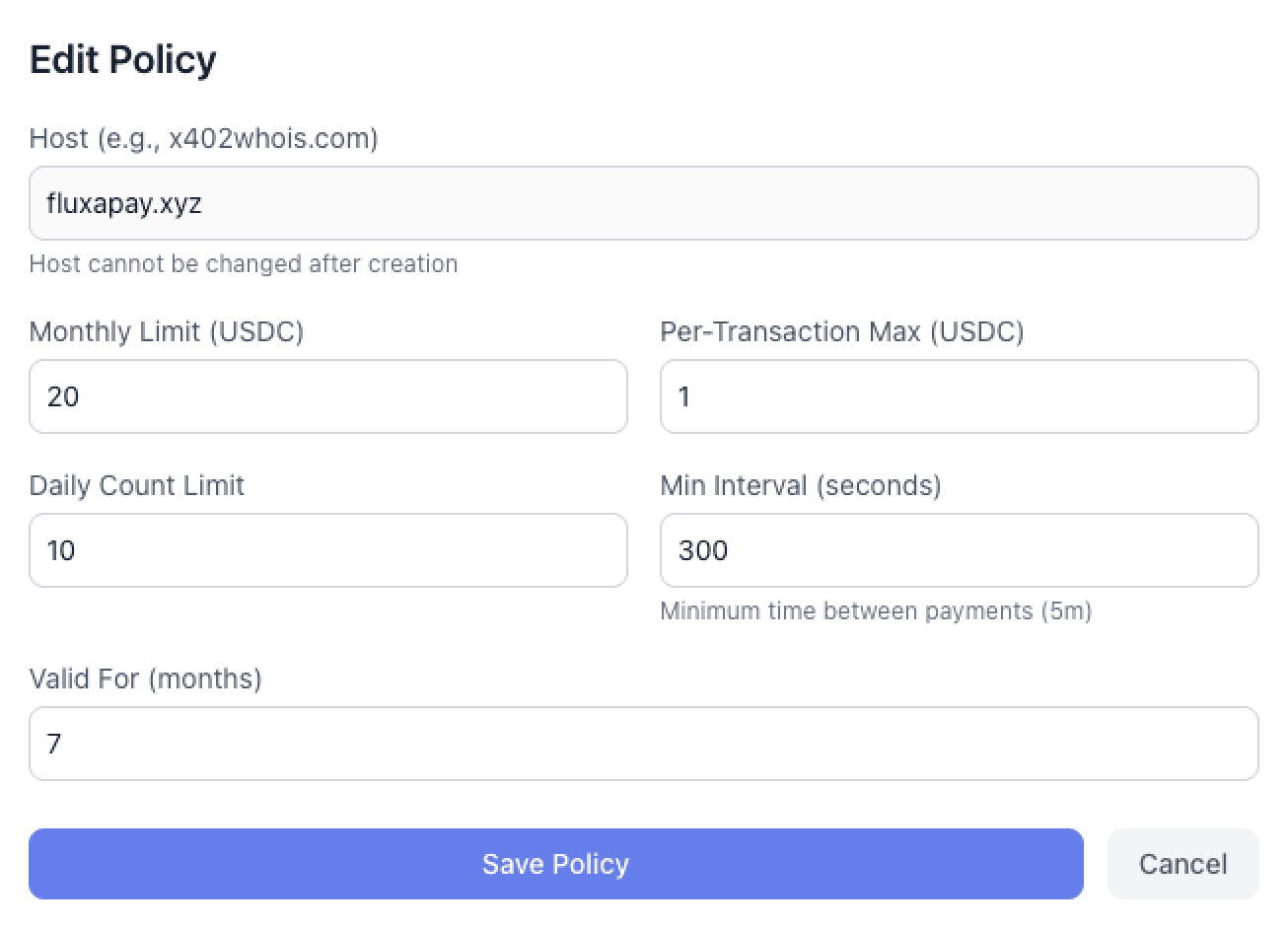
Task: Click the host field showing fluxapay.xyz
Action: pos(643,203)
